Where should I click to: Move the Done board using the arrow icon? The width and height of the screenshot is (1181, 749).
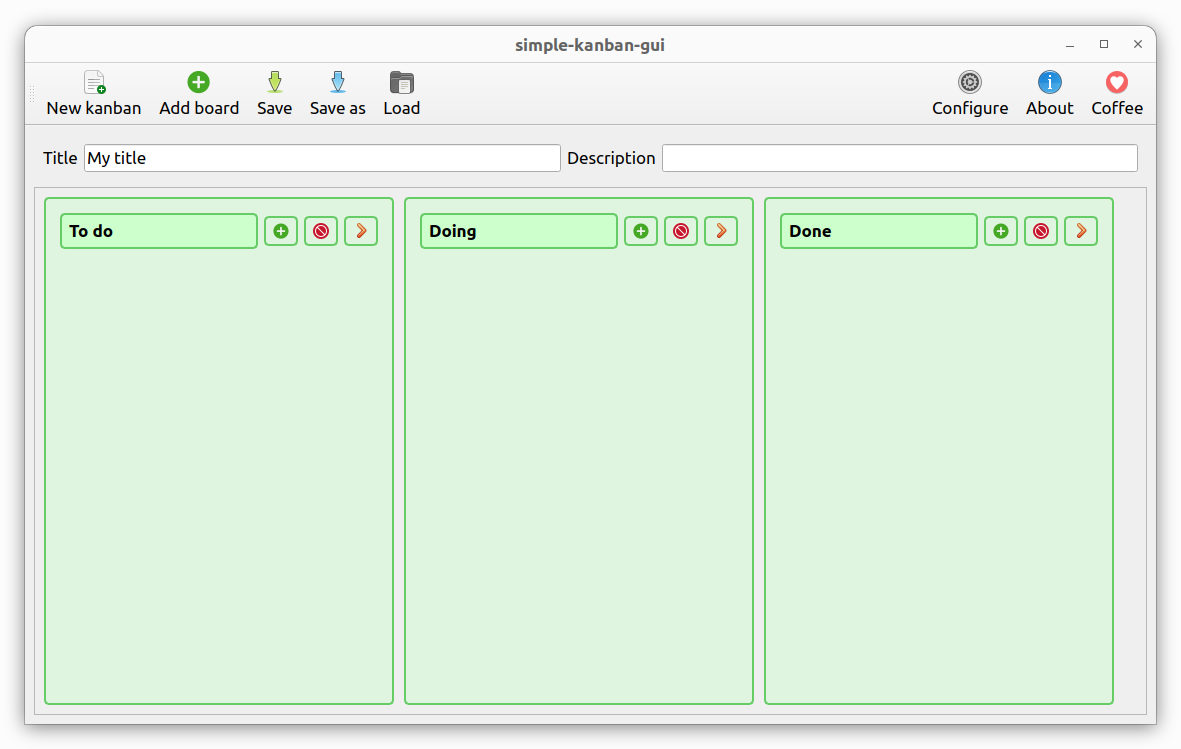coord(1081,231)
